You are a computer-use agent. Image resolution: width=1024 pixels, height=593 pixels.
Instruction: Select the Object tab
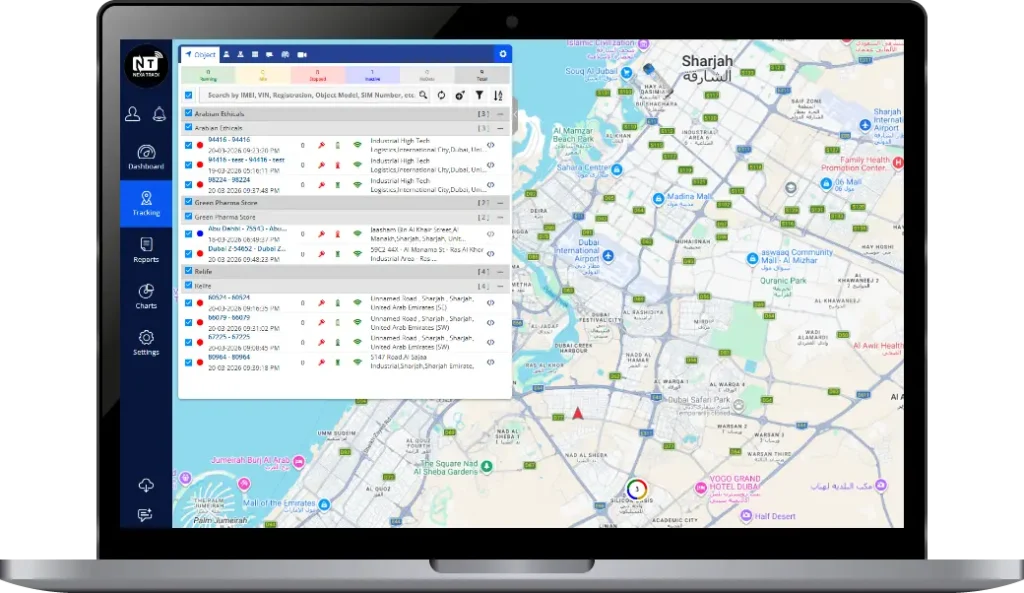[x=200, y=54]
